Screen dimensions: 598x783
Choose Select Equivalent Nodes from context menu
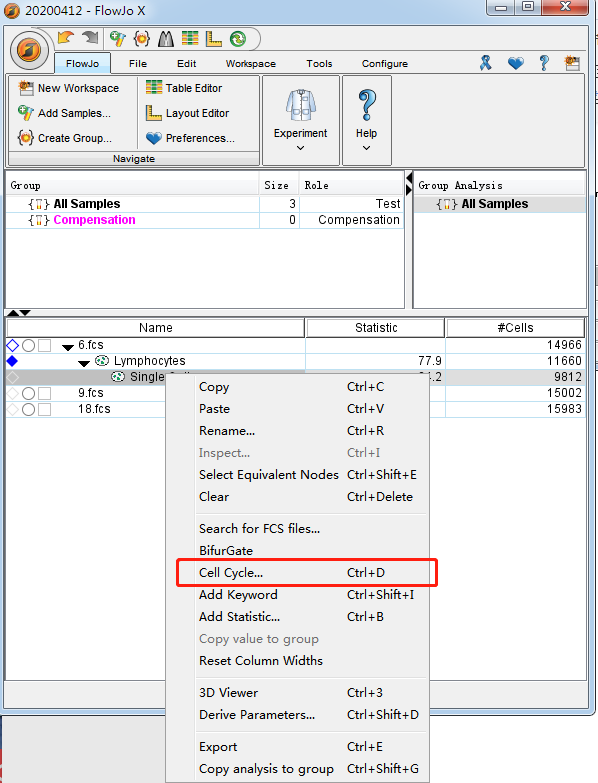pos(298,474)
